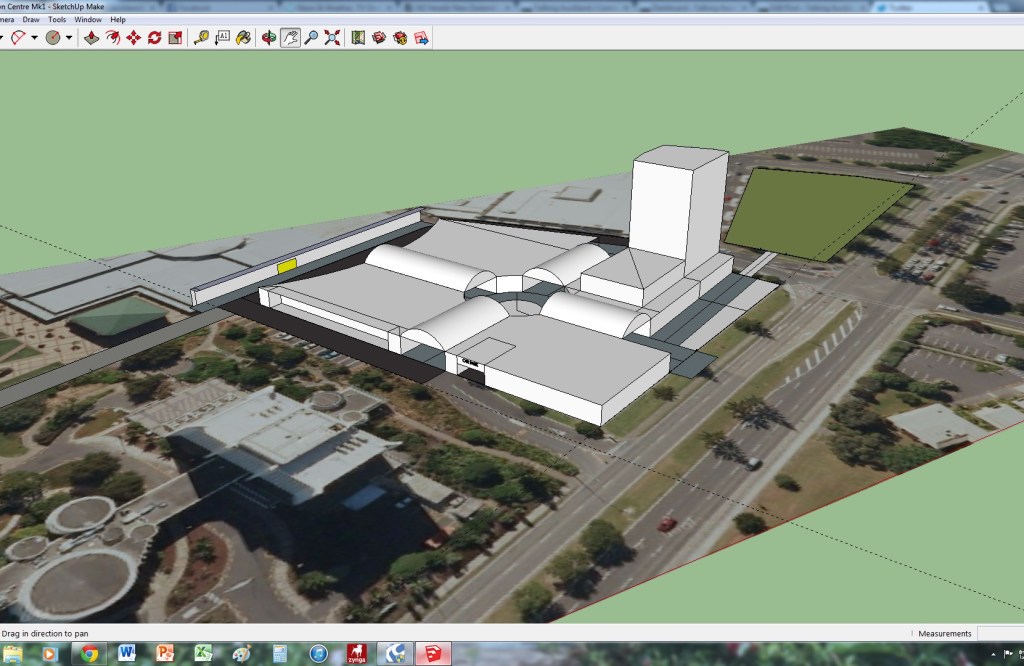Image resolution: width=1024 pixels, height=666 pixels.
Task: Select the Follow Me tool
Action: [x=112, y=38]
